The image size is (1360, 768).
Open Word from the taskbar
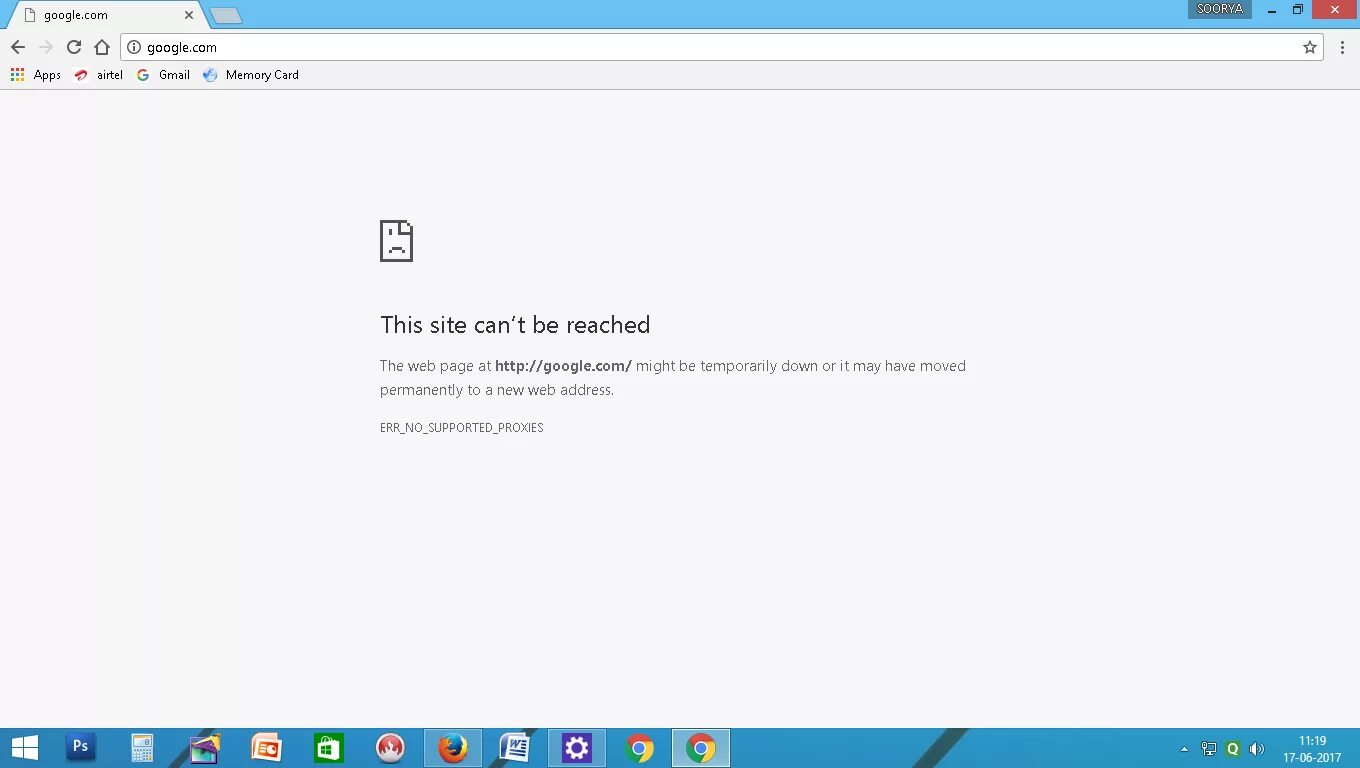tap(514, 747)
